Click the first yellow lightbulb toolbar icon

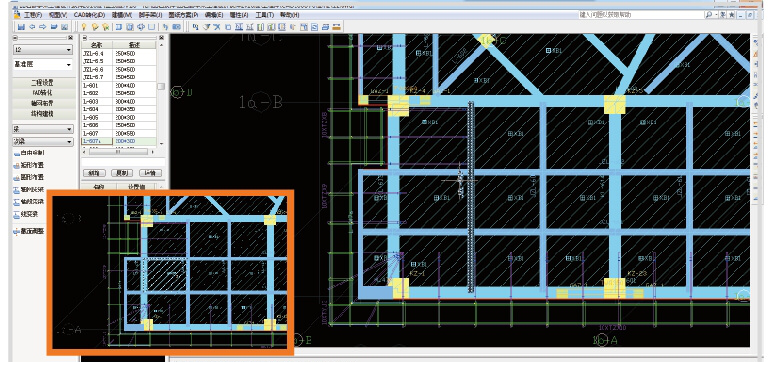(84, 27)
